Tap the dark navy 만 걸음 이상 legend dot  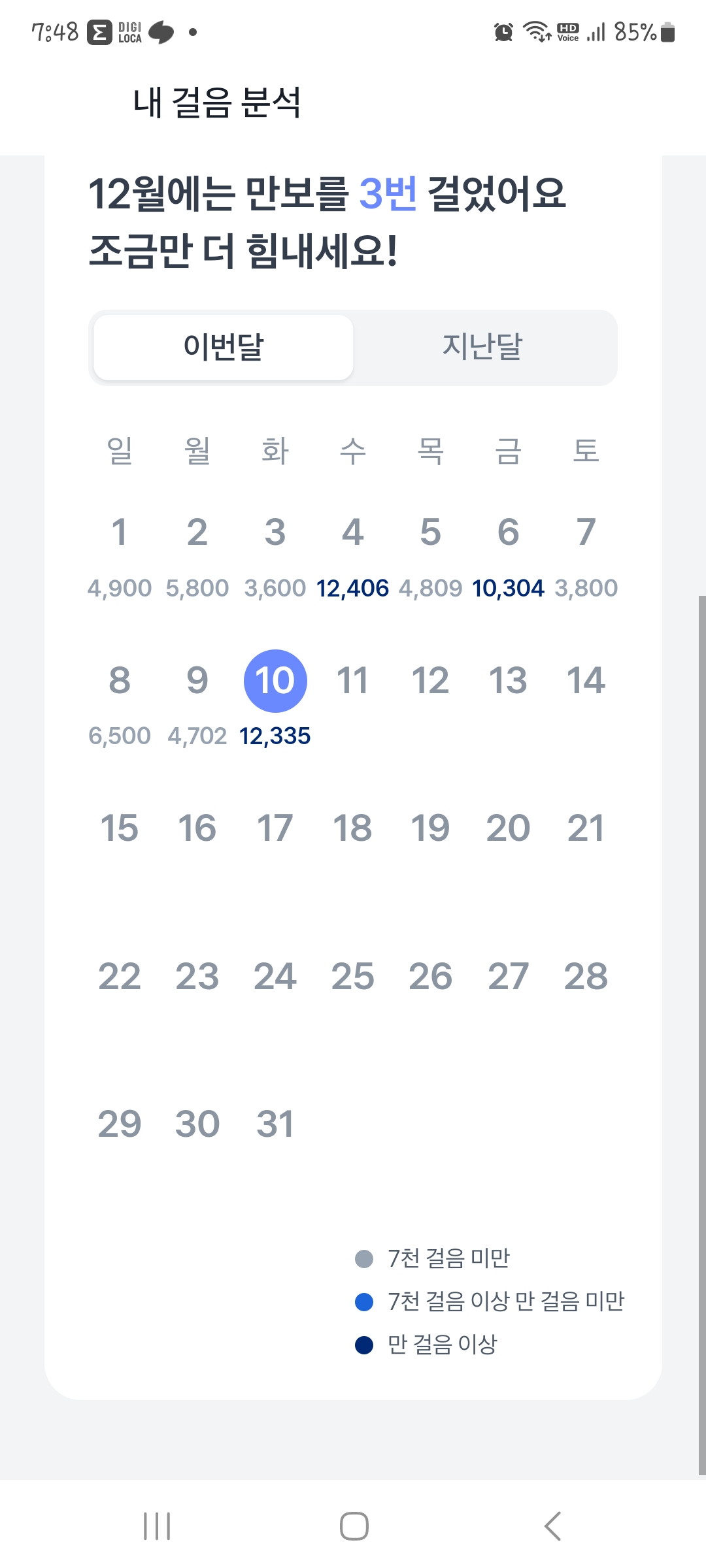click(x=364, y=1345)
